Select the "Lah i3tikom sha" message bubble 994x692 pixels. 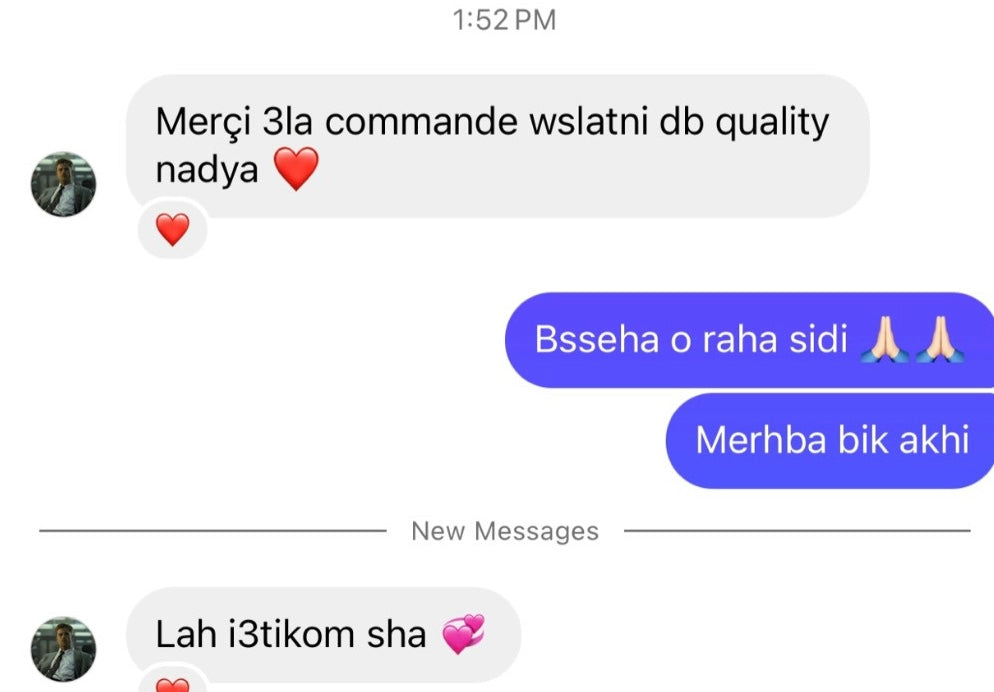[x=323, y=634]
